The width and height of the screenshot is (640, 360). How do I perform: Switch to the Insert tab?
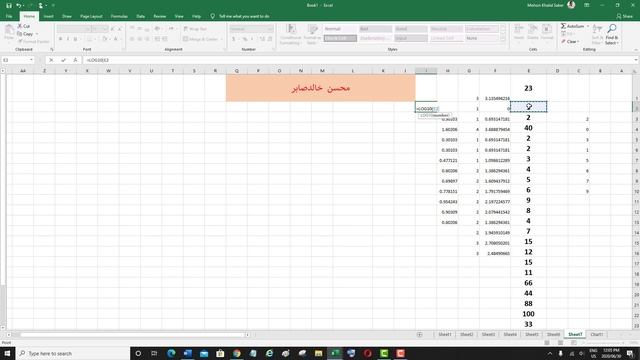coord(49,16)
